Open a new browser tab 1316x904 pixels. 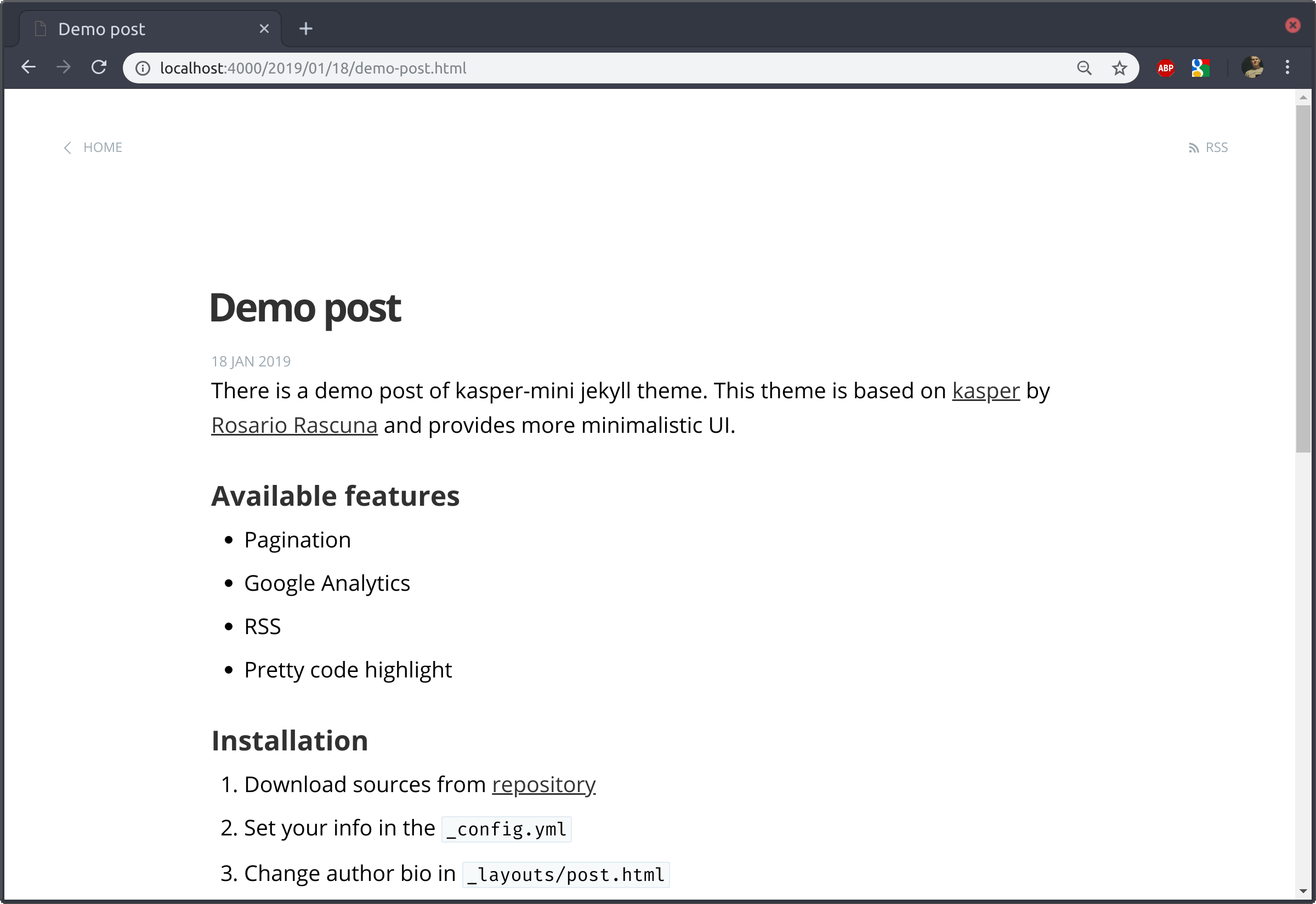306,29
